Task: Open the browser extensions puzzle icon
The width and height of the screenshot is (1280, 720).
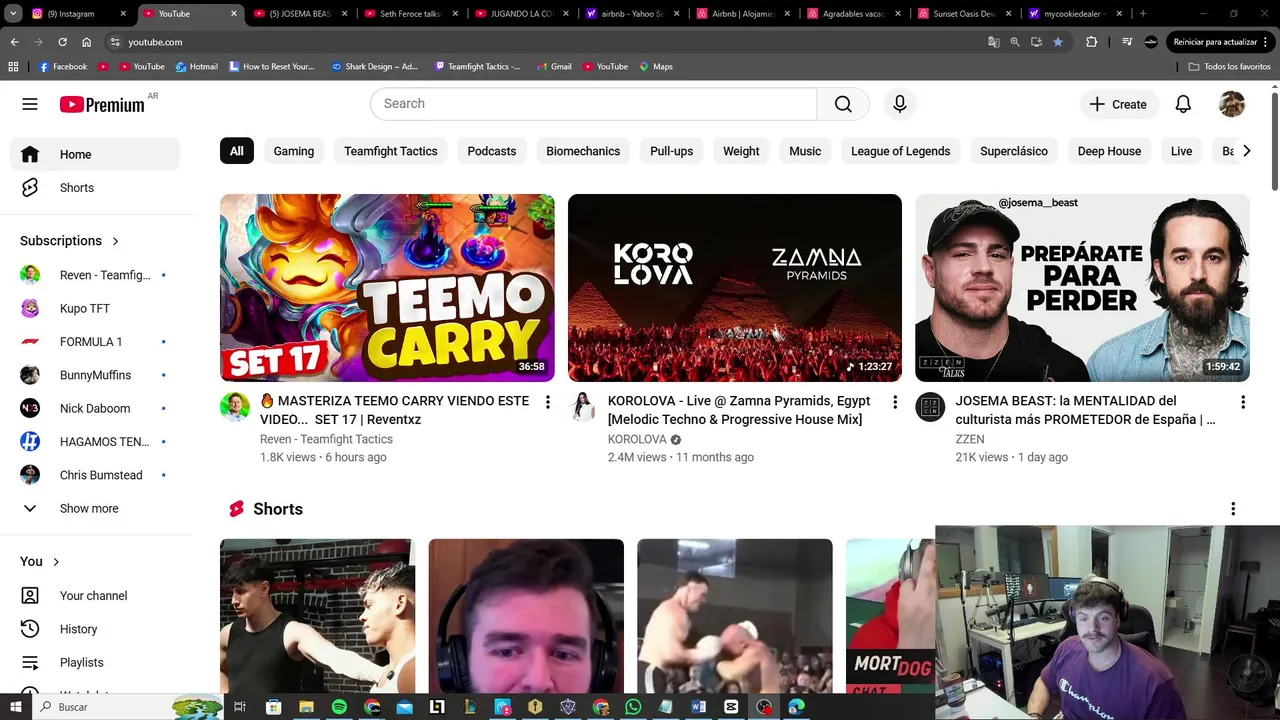Action: point(1091,42)
